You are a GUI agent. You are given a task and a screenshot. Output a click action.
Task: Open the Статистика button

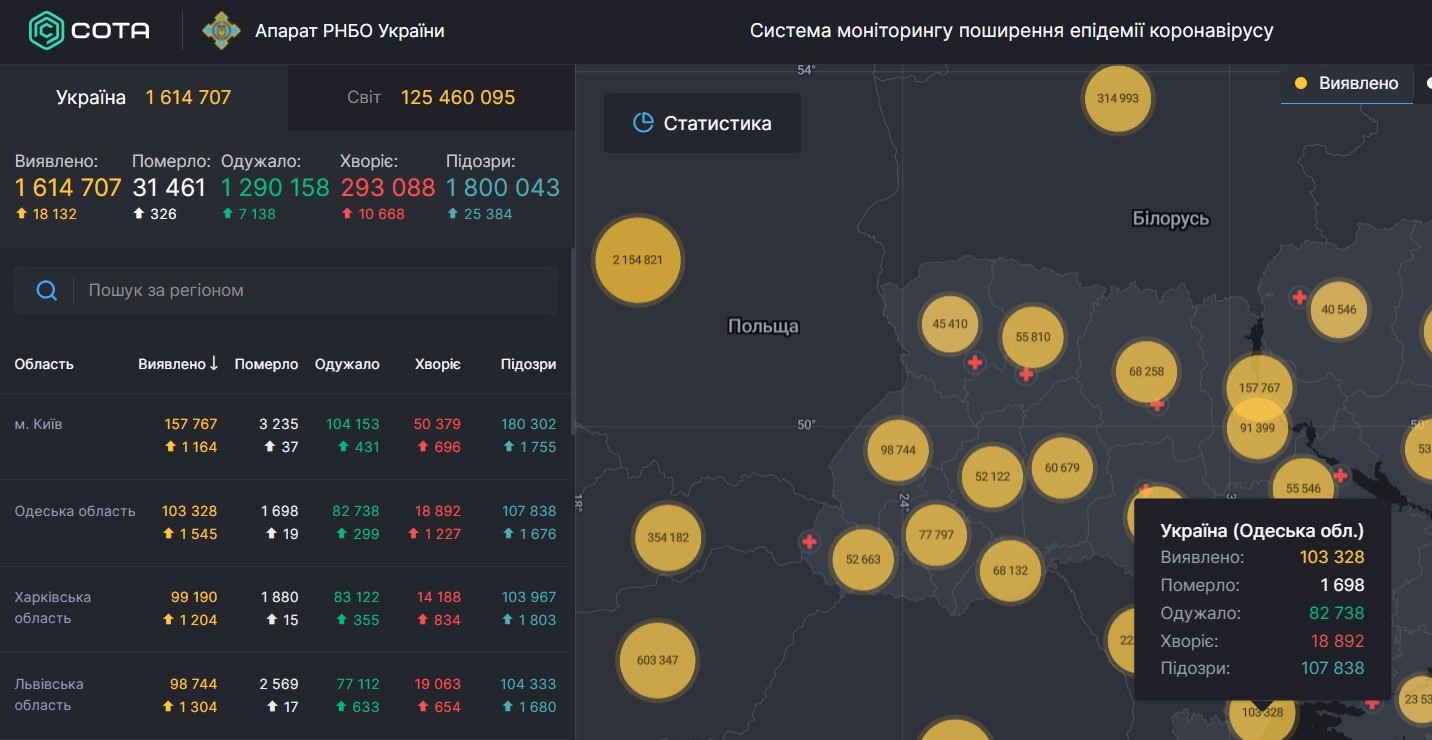(702, 123)
